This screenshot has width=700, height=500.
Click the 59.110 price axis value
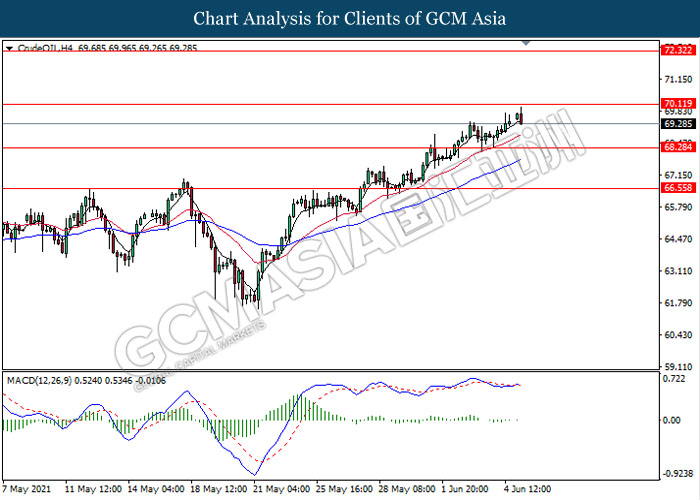pyautogui.click(x=678, y=367)
